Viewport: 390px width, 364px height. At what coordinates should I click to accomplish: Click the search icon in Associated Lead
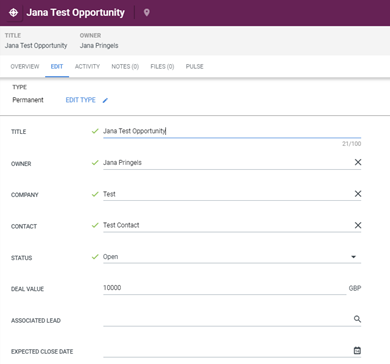click(x=357, y=319)
